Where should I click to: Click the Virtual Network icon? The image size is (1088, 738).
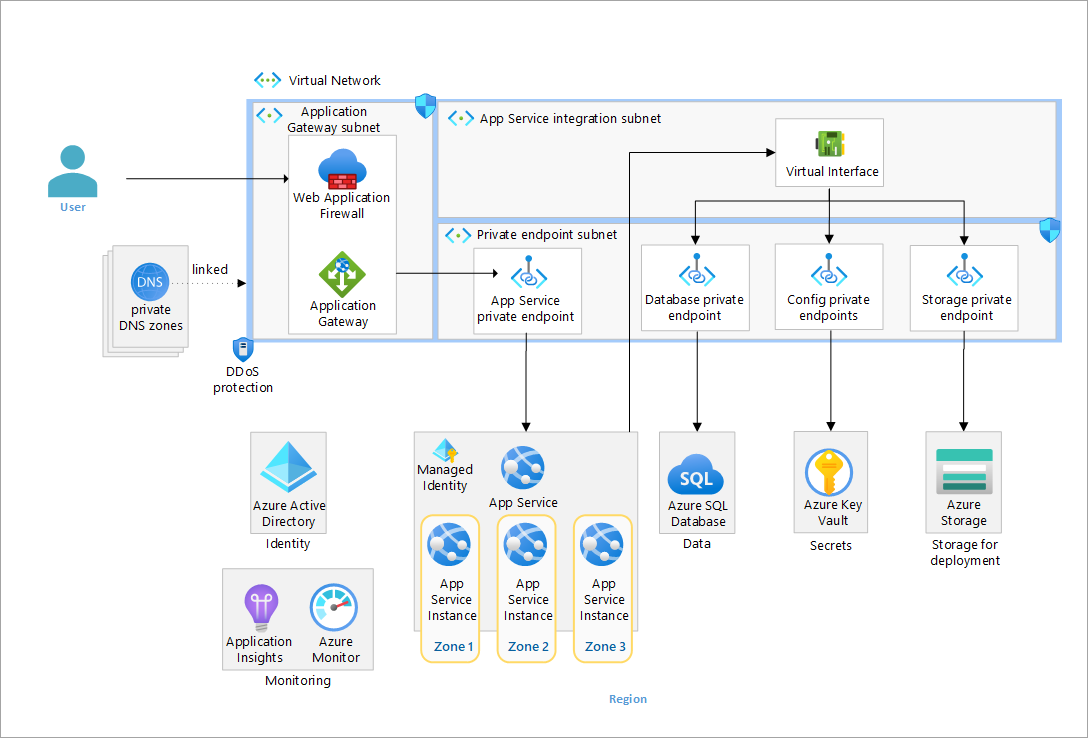[268, 80]
